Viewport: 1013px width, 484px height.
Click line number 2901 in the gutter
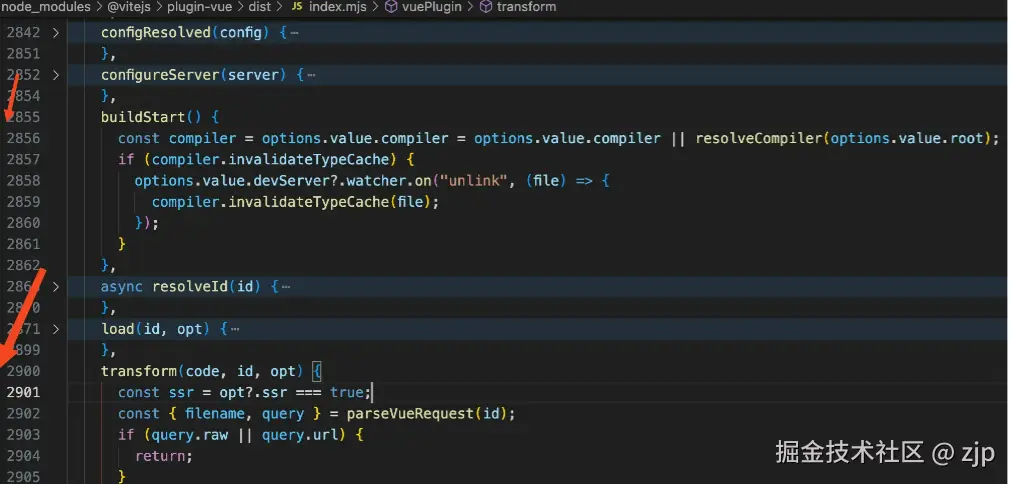coord(23,392)
